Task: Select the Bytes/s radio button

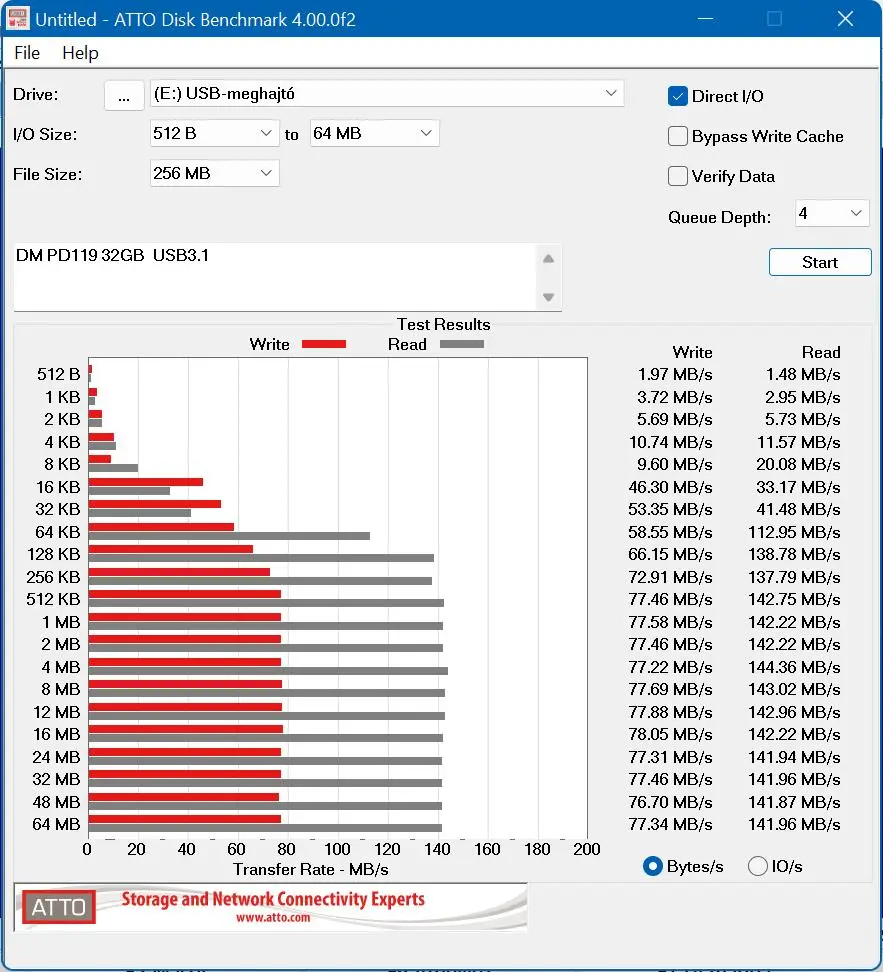Action: click(x=652, y=866)
